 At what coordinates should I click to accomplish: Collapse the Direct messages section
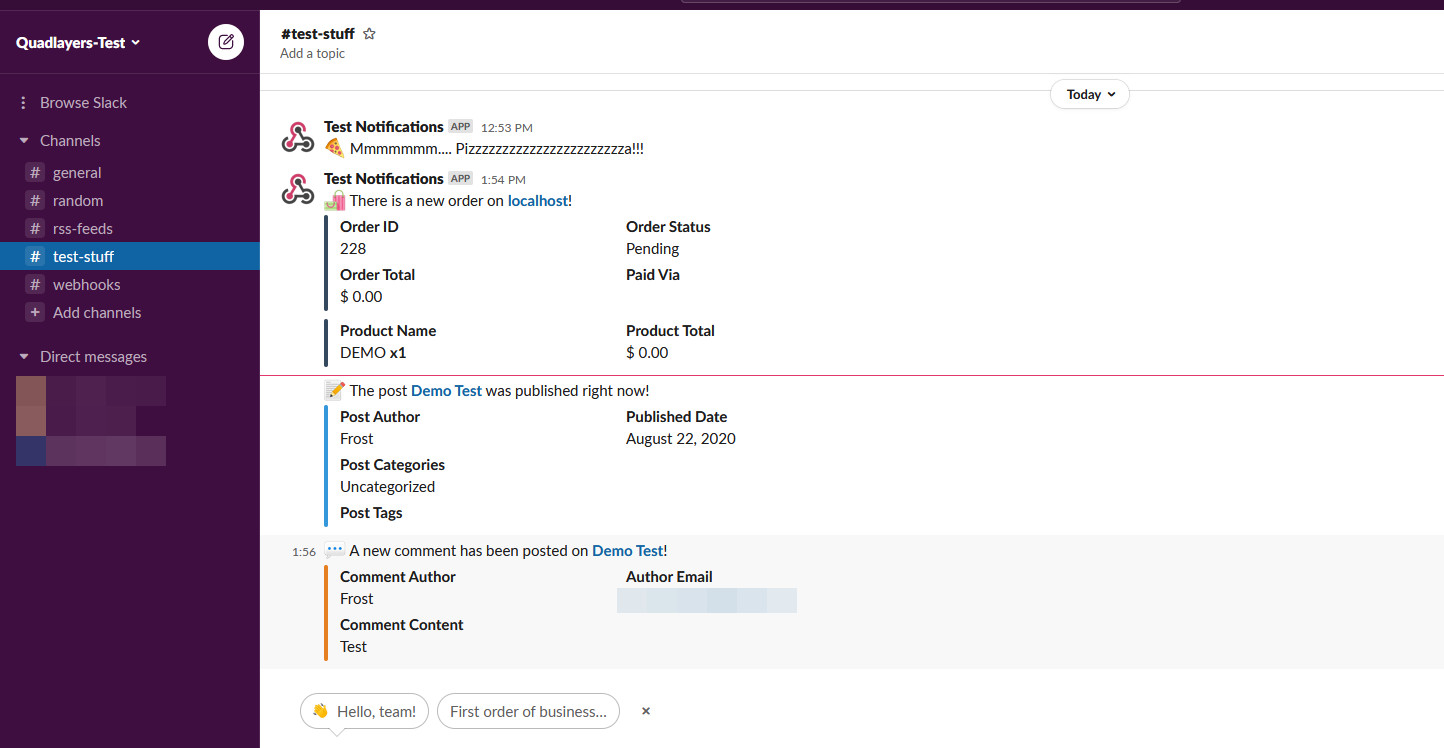(x=24, y=357)
